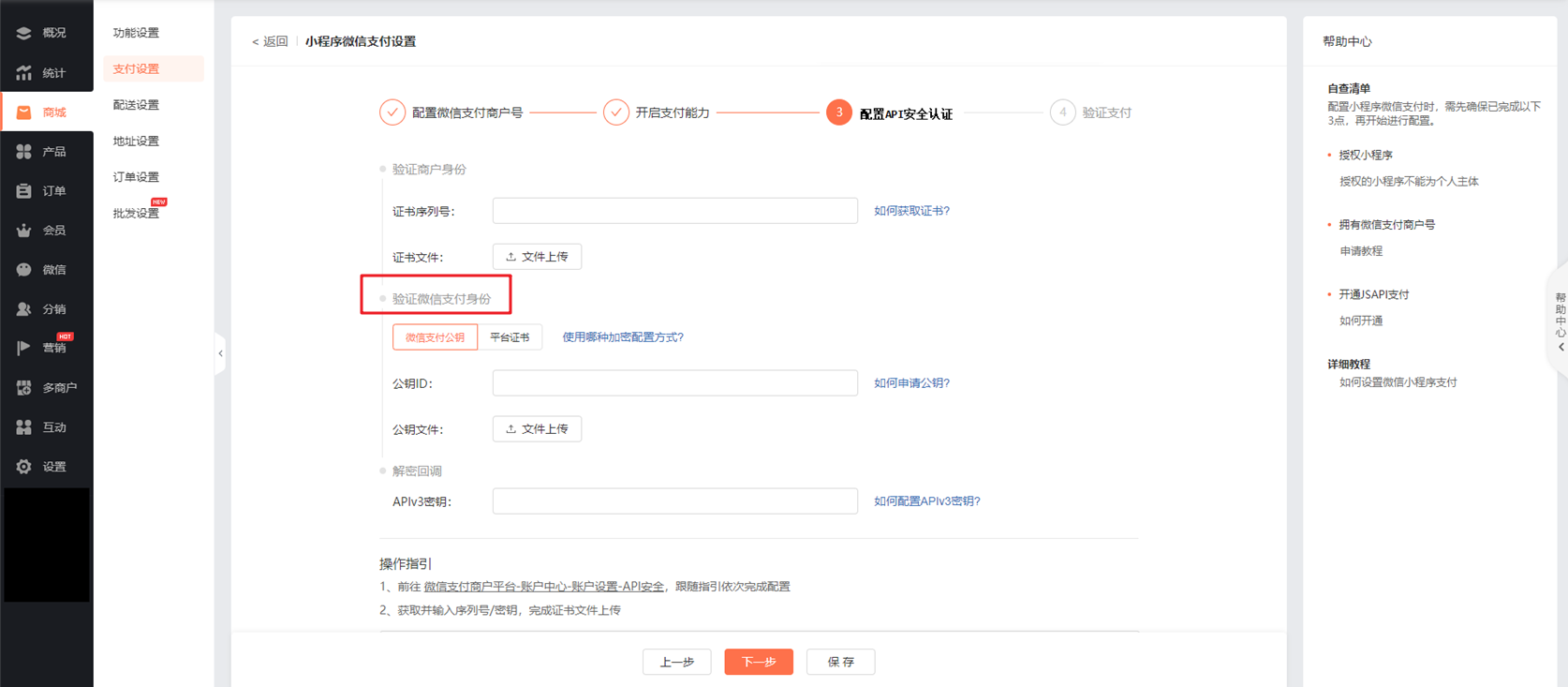
Task: Click the 验证商户身份 section heading
Action: click(x=429, y=170)
